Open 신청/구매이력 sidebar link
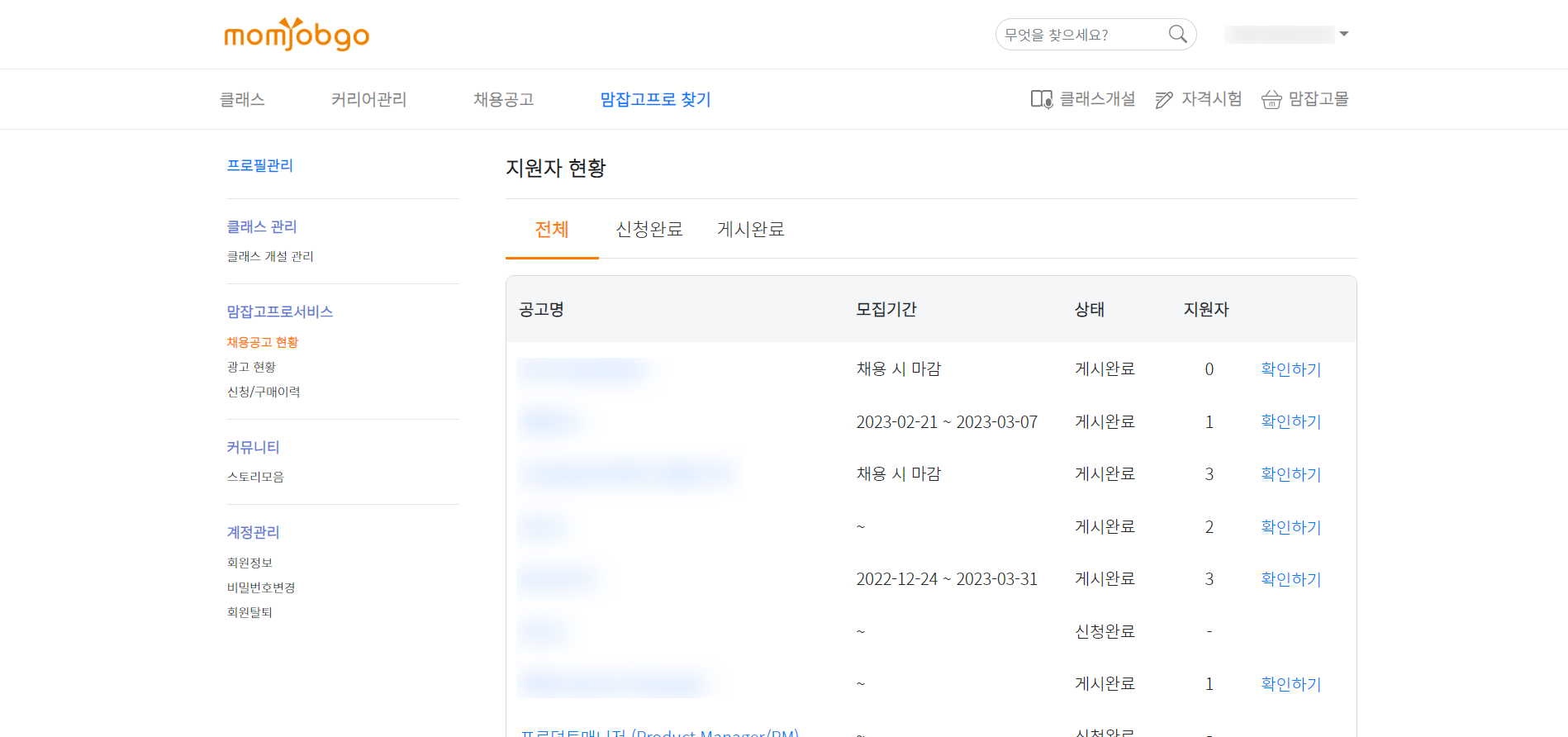Image resolution: width=1568 pixels, height=737 pixels. click(264, 392)
